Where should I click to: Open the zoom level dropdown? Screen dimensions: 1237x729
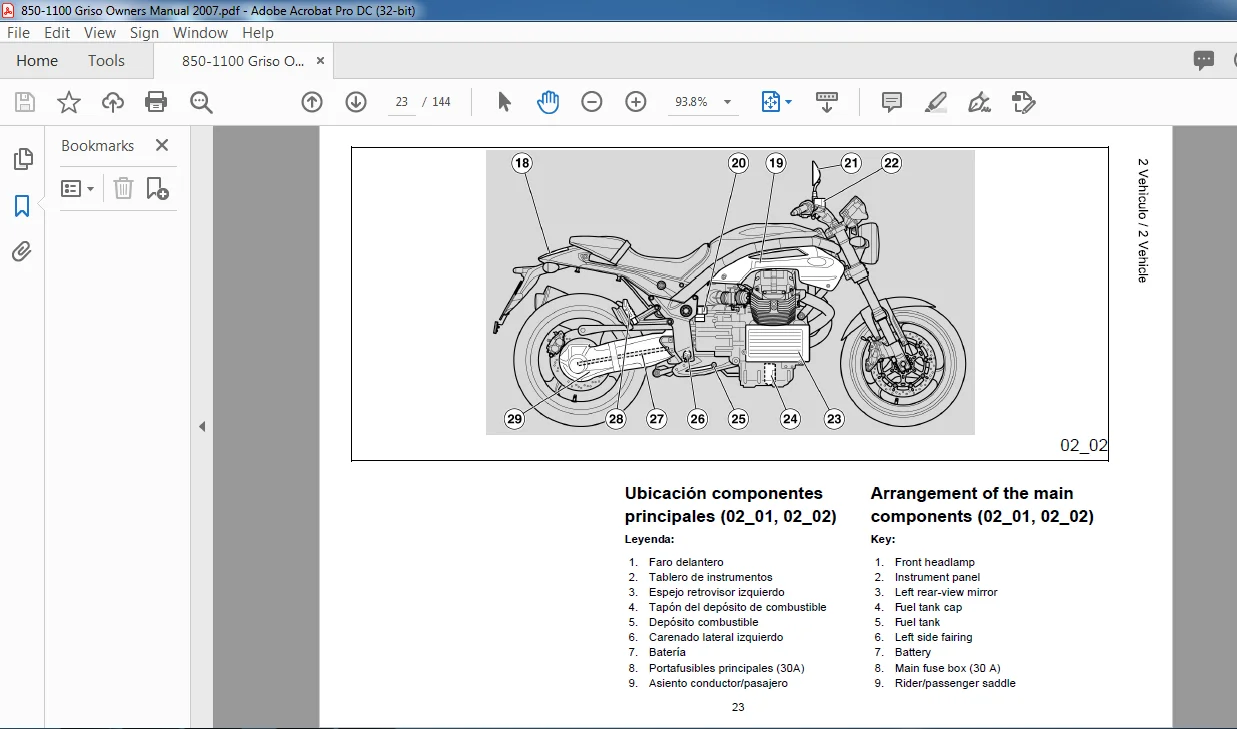coord(727,102)
